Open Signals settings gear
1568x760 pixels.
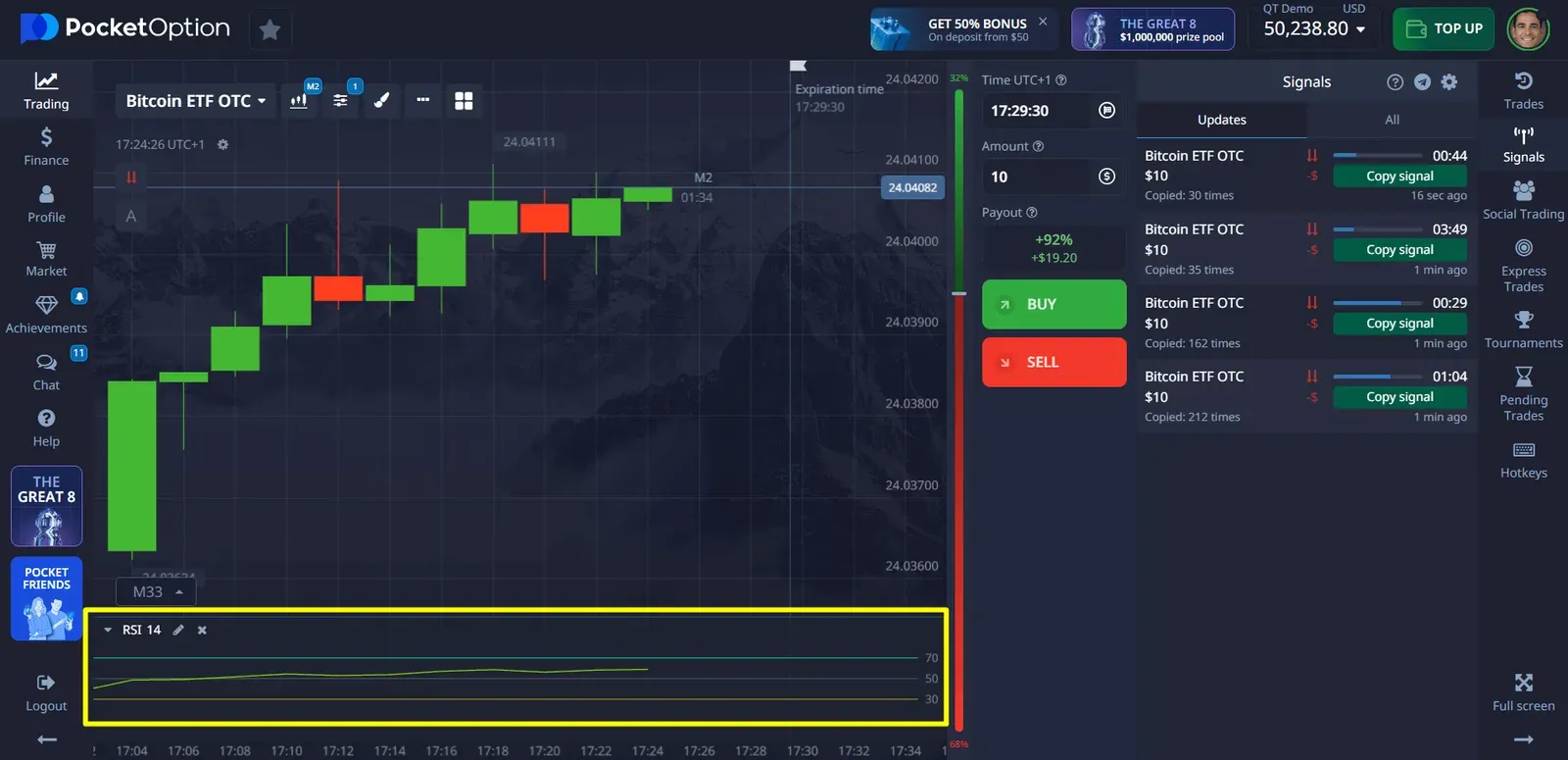tap(1449, 82)
